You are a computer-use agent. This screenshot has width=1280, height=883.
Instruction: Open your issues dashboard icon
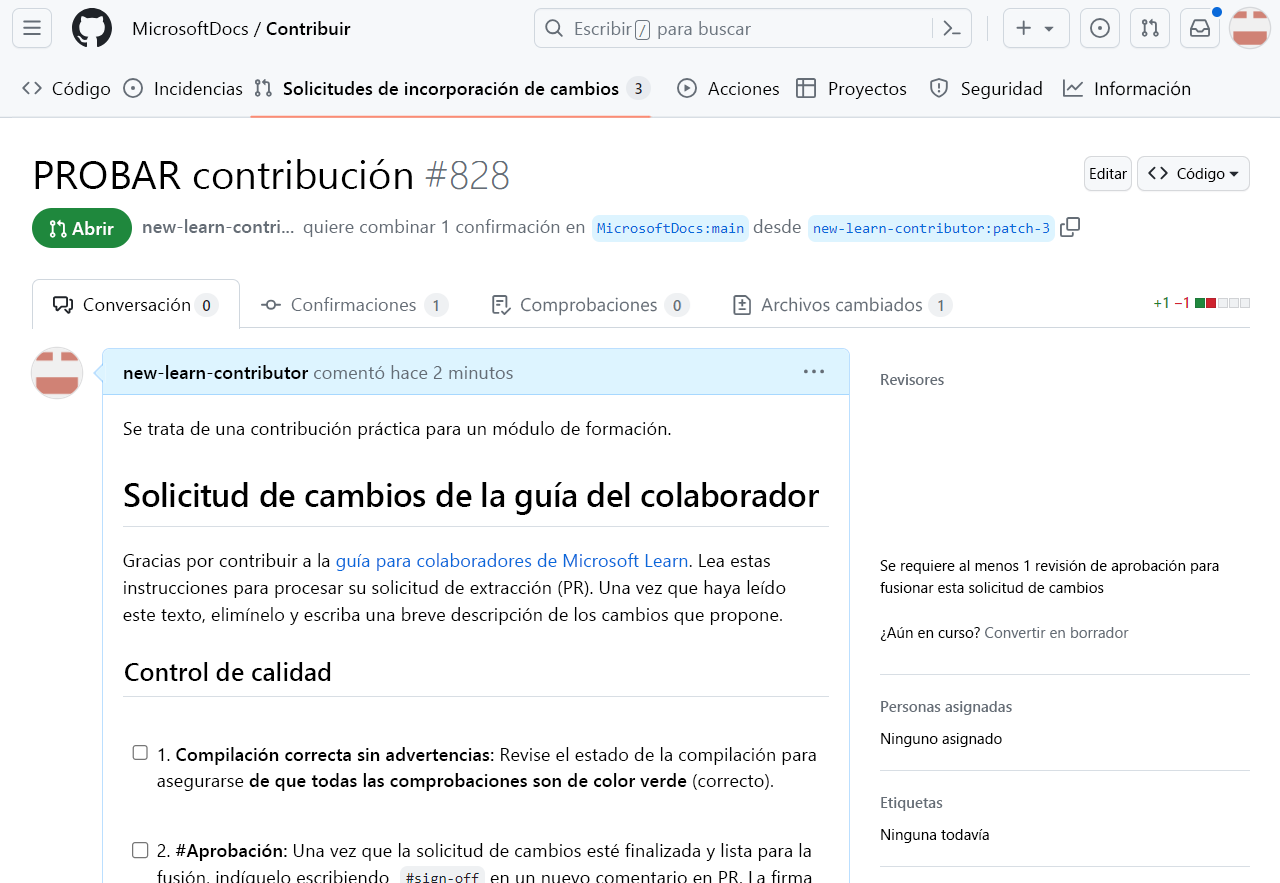[x=1099, y=28]
